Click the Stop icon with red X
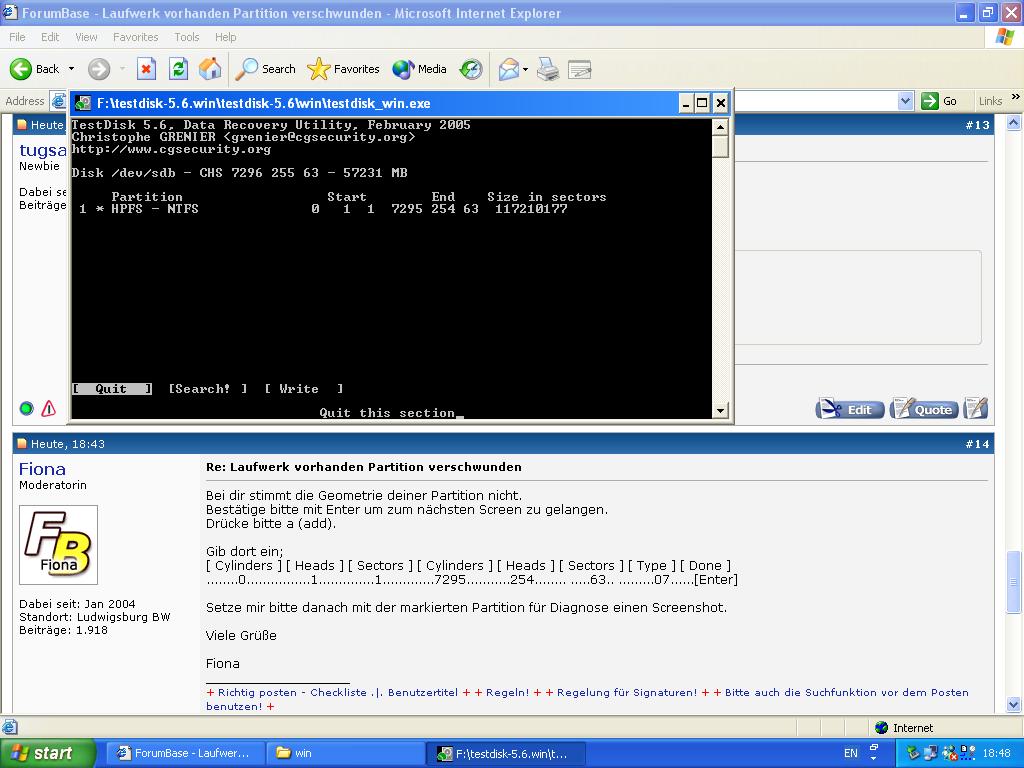The width and height of the screenshot is (1024, 768). tap(146, 69)
